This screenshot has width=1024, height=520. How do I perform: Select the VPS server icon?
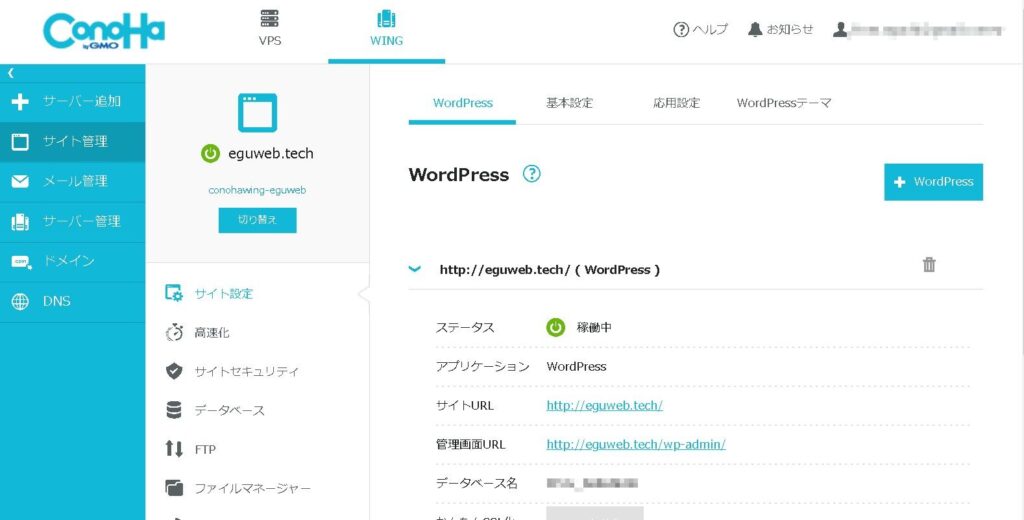click(x=269, y=19)
